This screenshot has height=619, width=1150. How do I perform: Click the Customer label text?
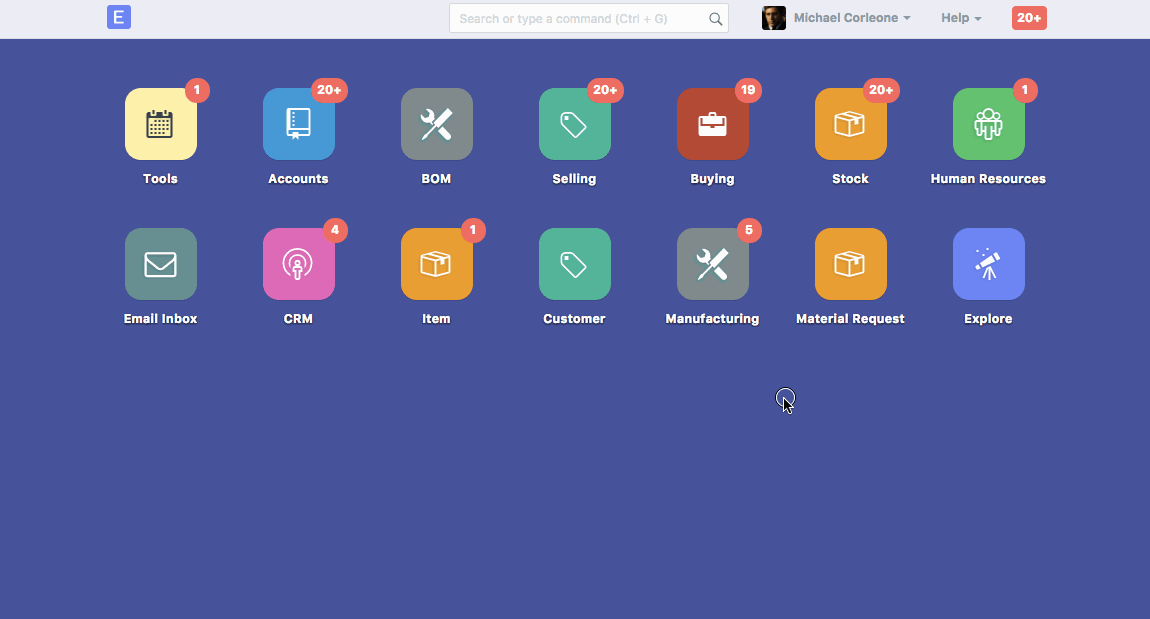point(574,319)
